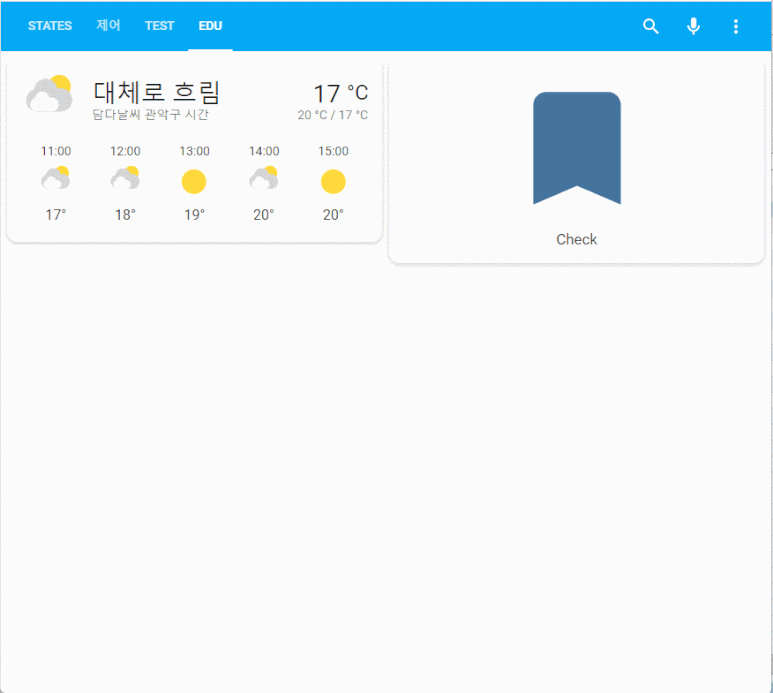The height and width of the screenshot is (693, 773).
Task: Click the blue bookmark Check icon
Action: [577, 148]
